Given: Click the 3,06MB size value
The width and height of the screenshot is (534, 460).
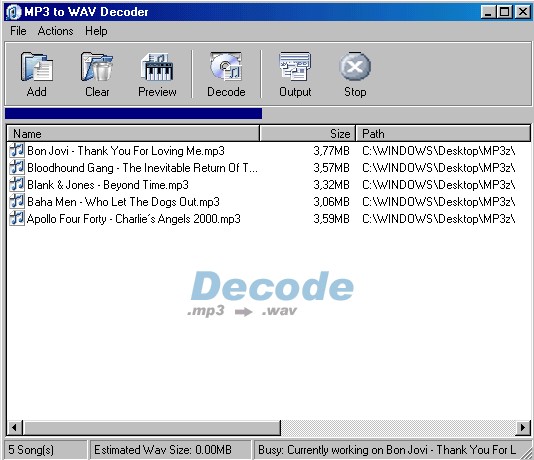Looking at the screenshot, I should (331, 202).
